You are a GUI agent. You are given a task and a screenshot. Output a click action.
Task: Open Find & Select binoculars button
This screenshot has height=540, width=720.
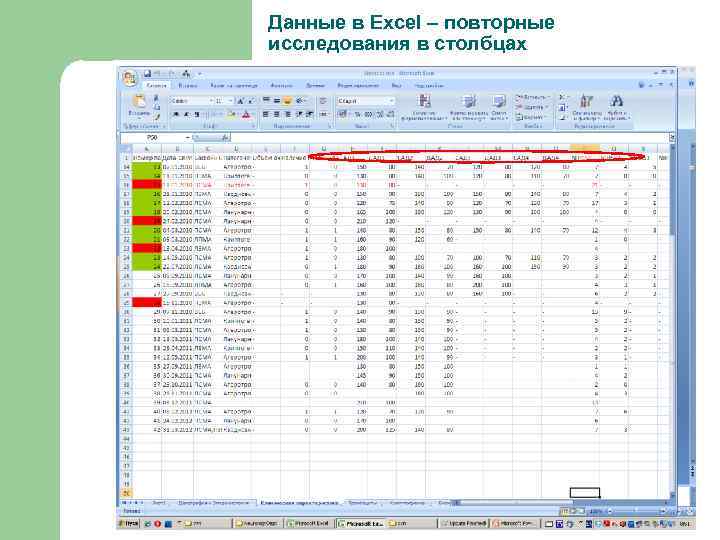tap(616, 108)
